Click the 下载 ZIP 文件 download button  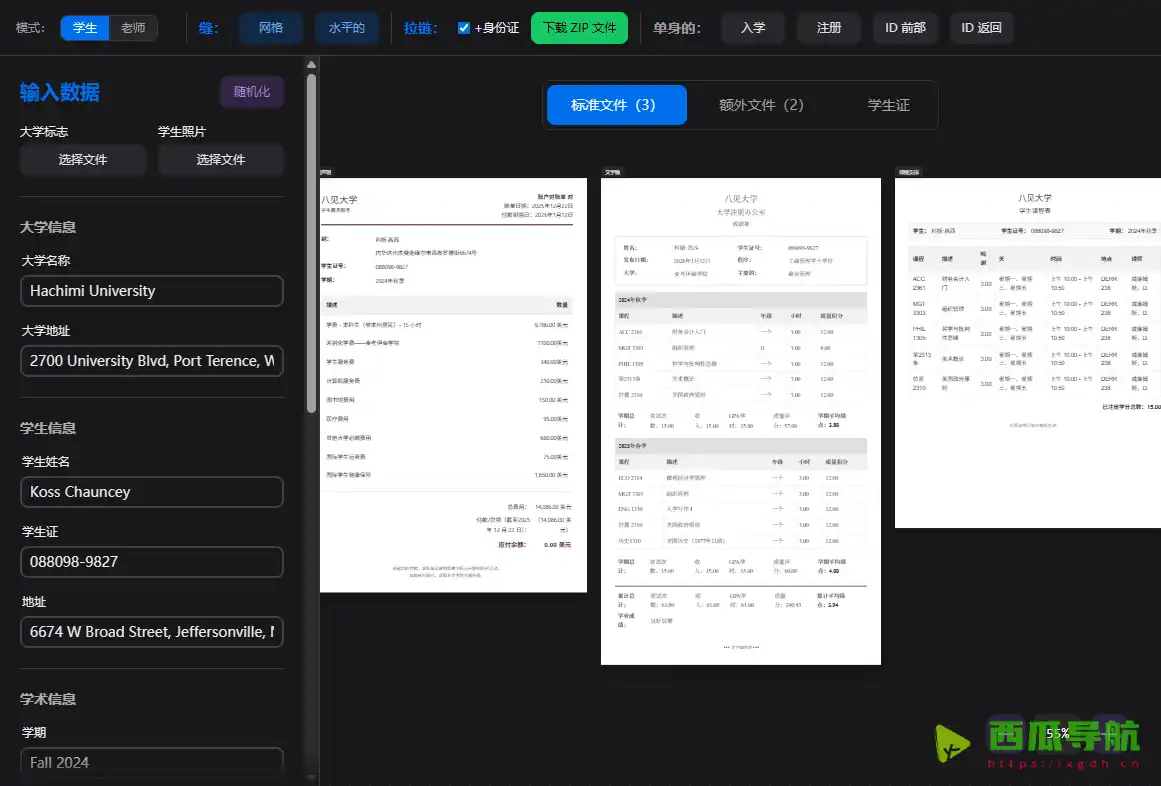579,28
